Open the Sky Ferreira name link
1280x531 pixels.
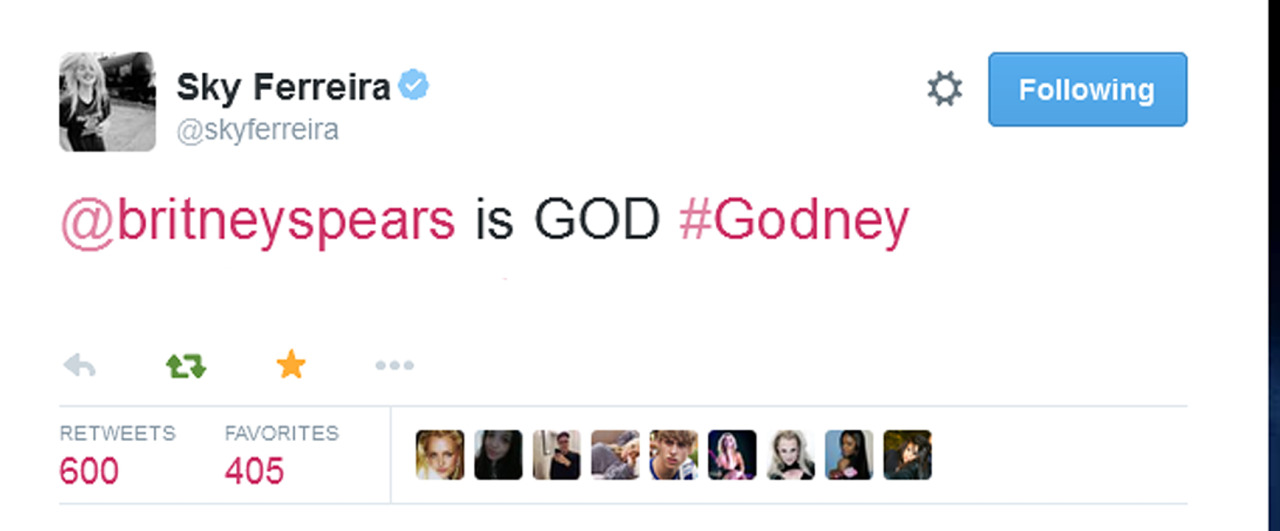click(283, 88)
